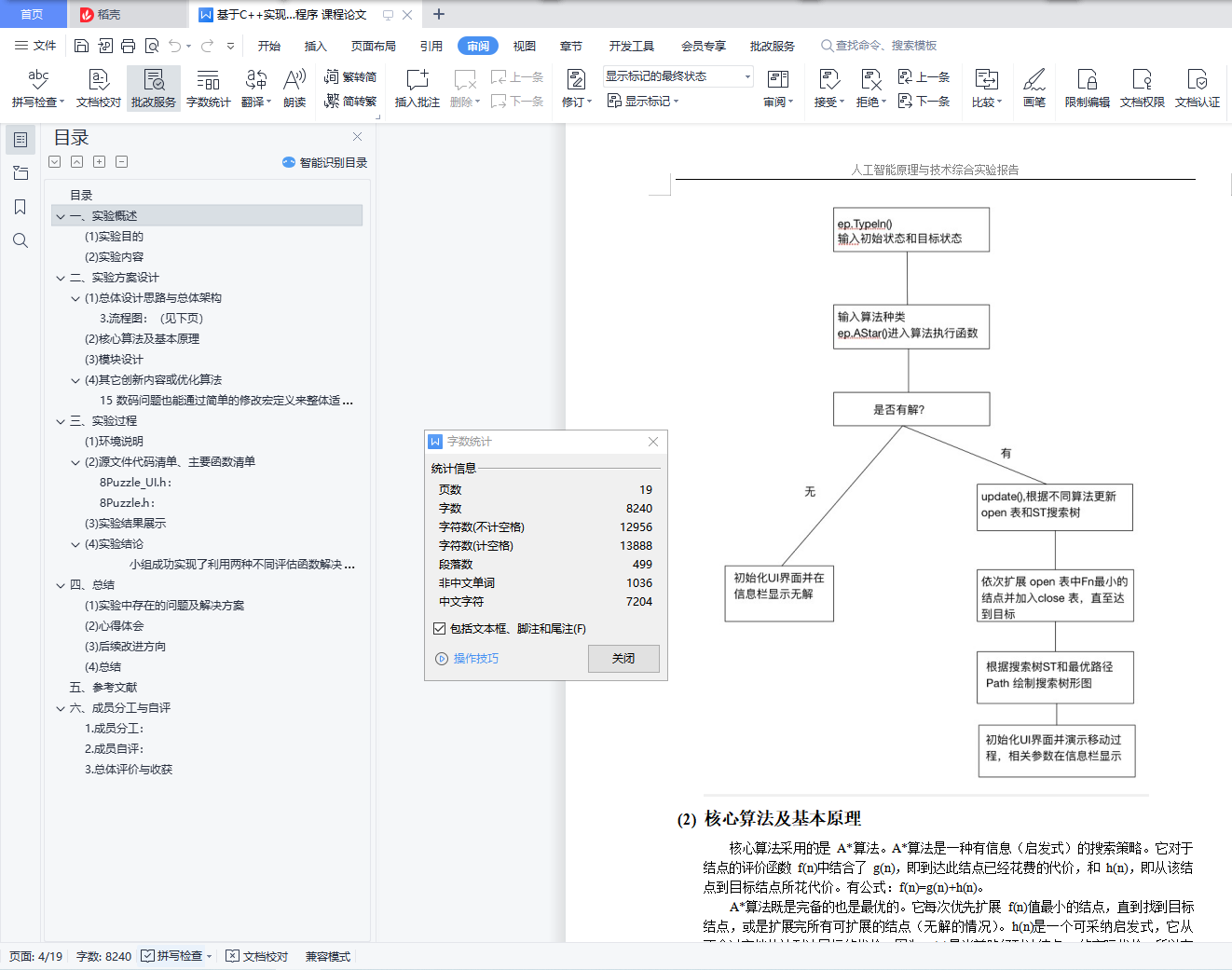Convert text with 简转繁

pyautogui.click(x=350, y=101)
